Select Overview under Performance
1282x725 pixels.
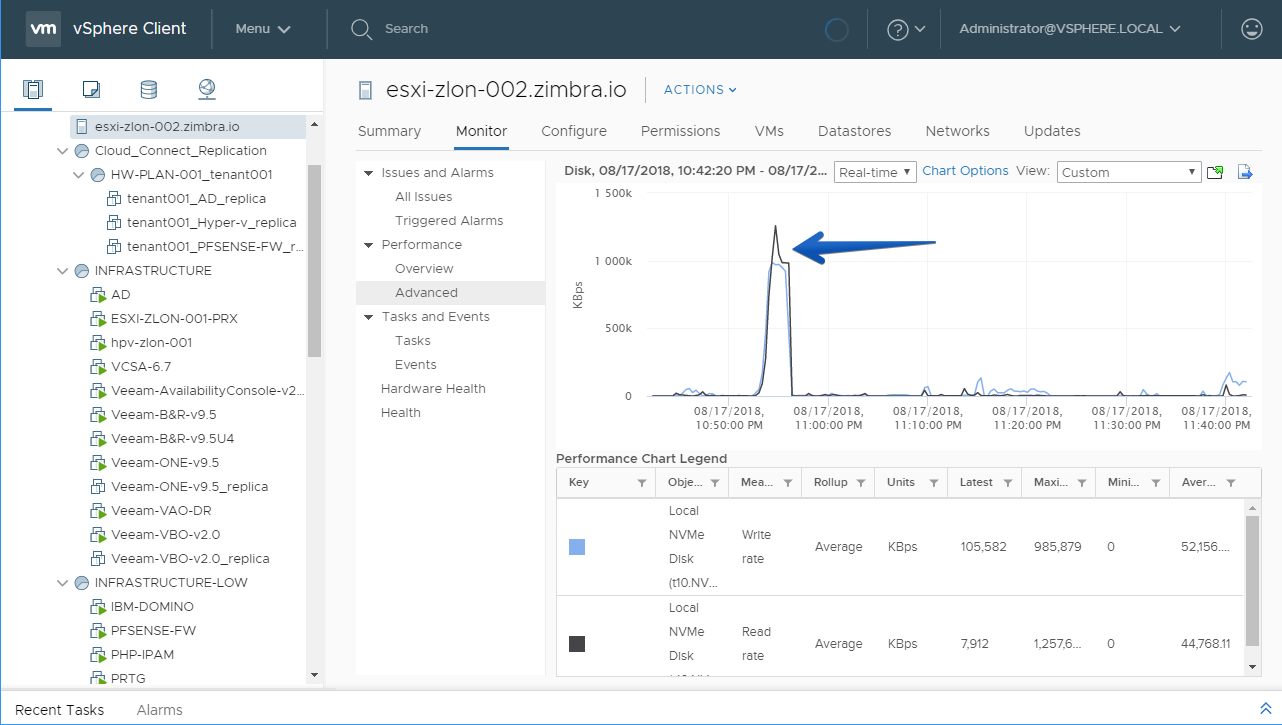point(424,269)
